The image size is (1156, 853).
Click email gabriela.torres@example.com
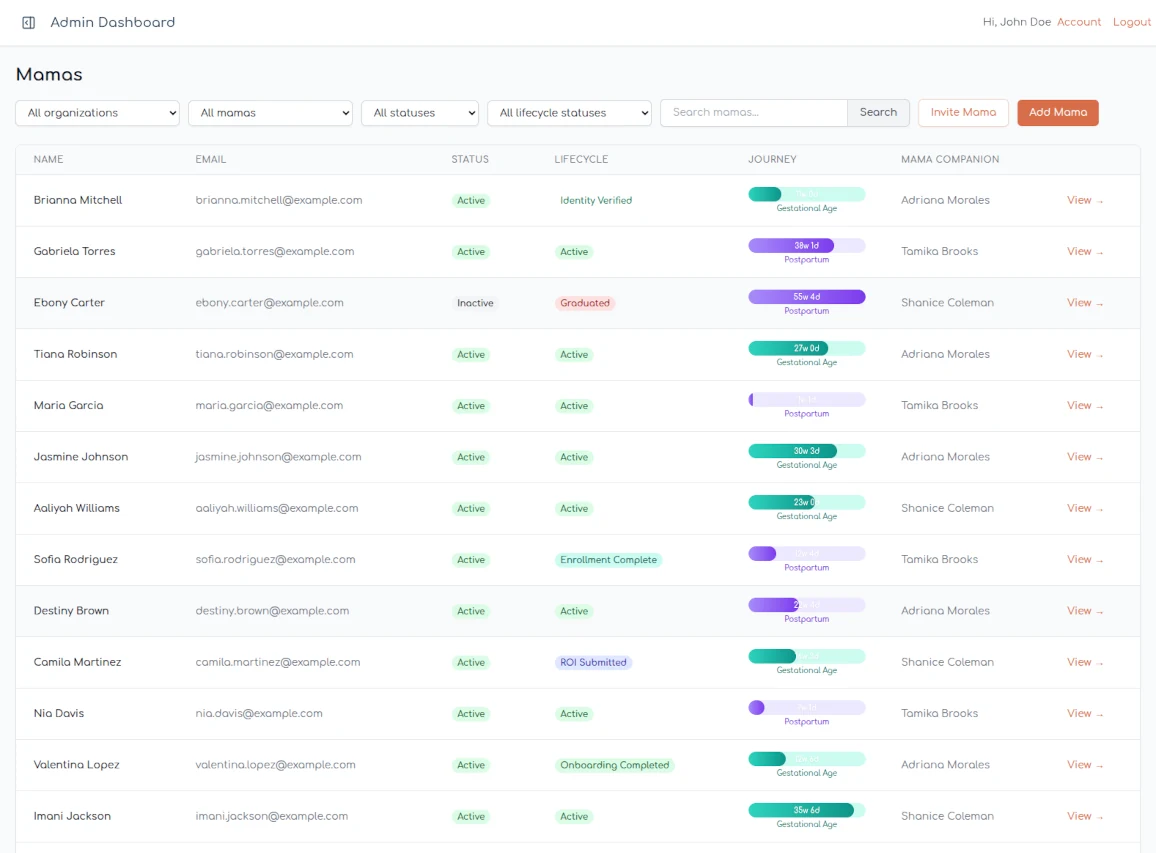(275, 251)
